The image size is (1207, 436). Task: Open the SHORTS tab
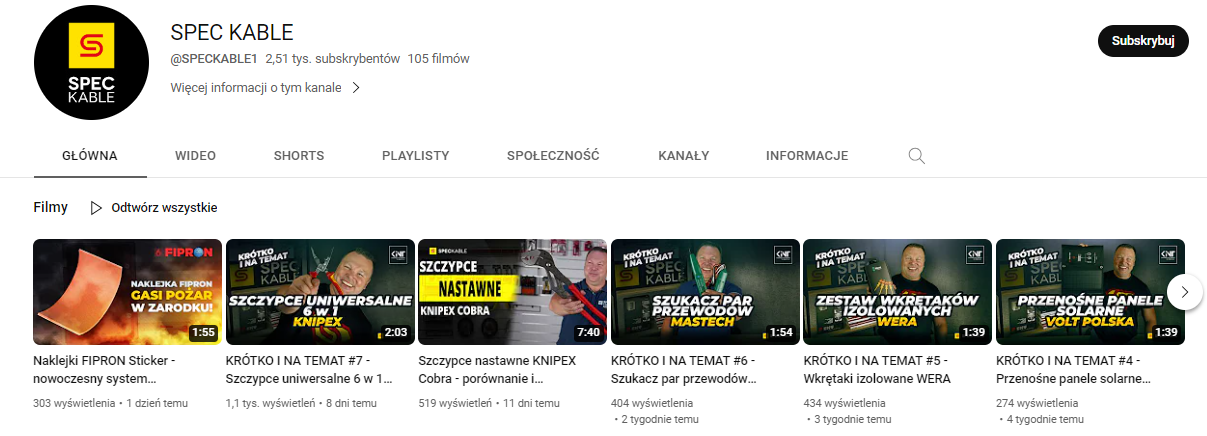point(299,156)
